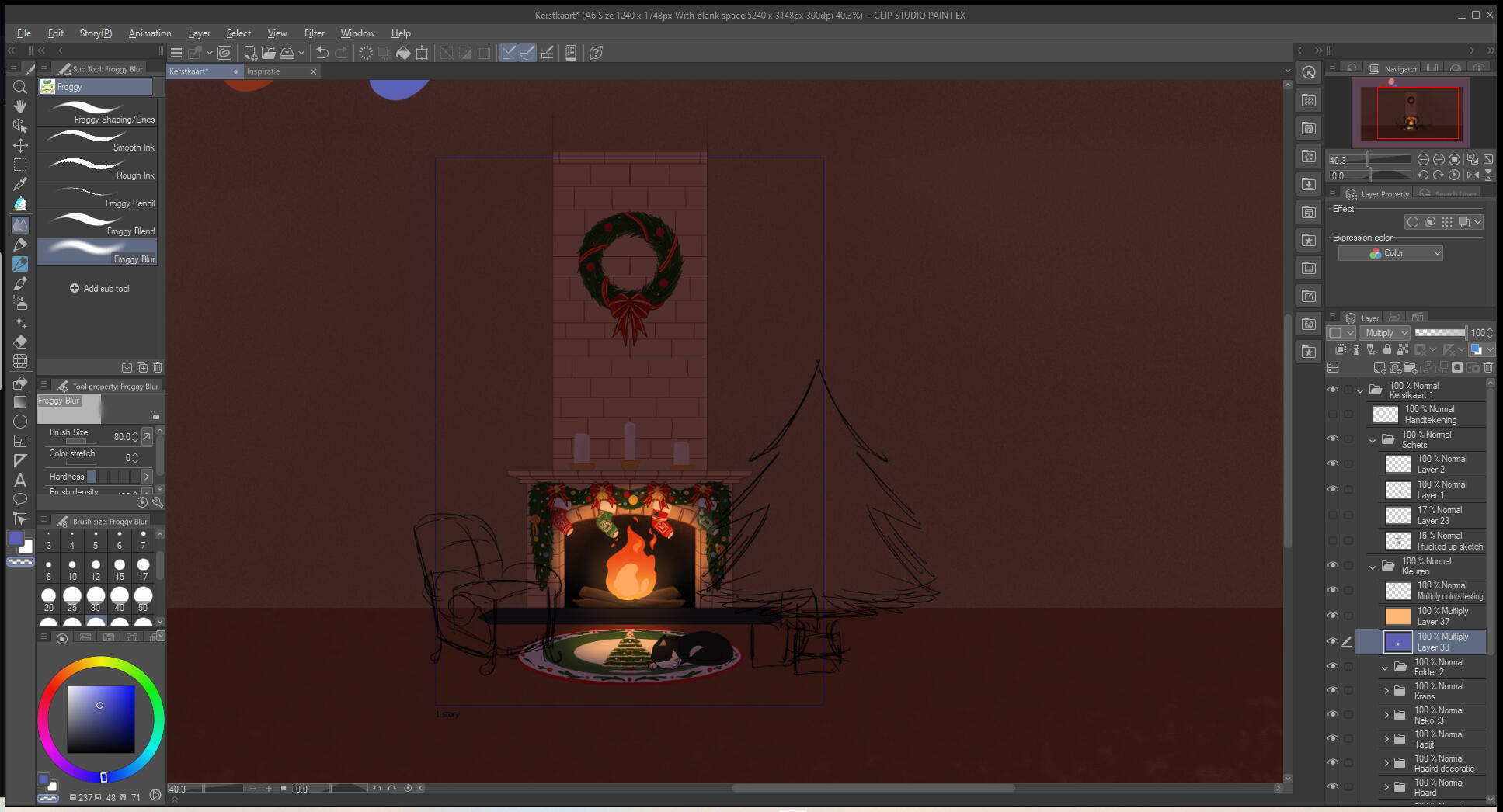Switch to the Inspiratie tab
The image size is (1503, 812).
pos(264,71)
